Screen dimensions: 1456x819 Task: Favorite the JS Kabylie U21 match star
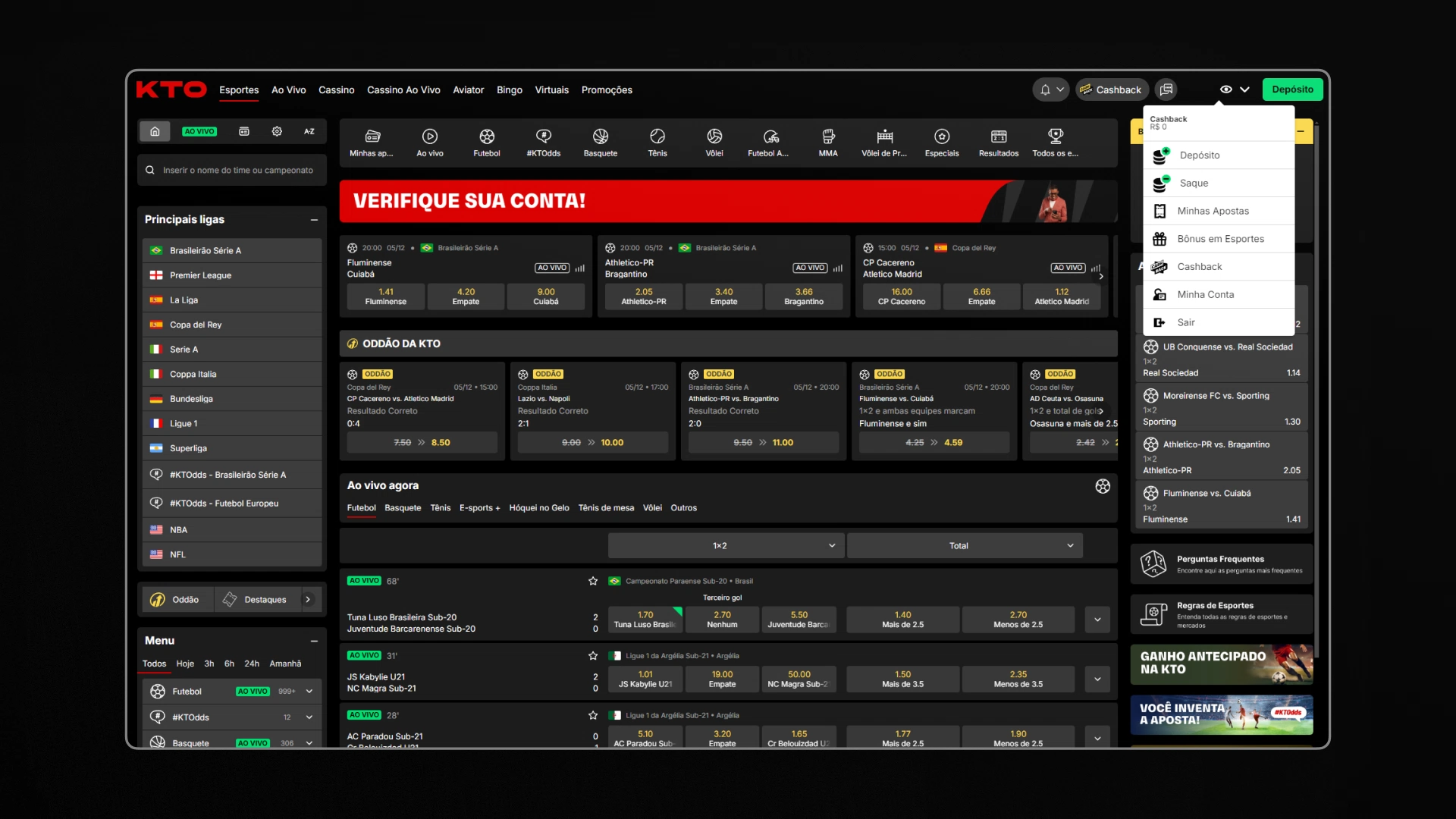pyautogui.click(x=593, y=656)
